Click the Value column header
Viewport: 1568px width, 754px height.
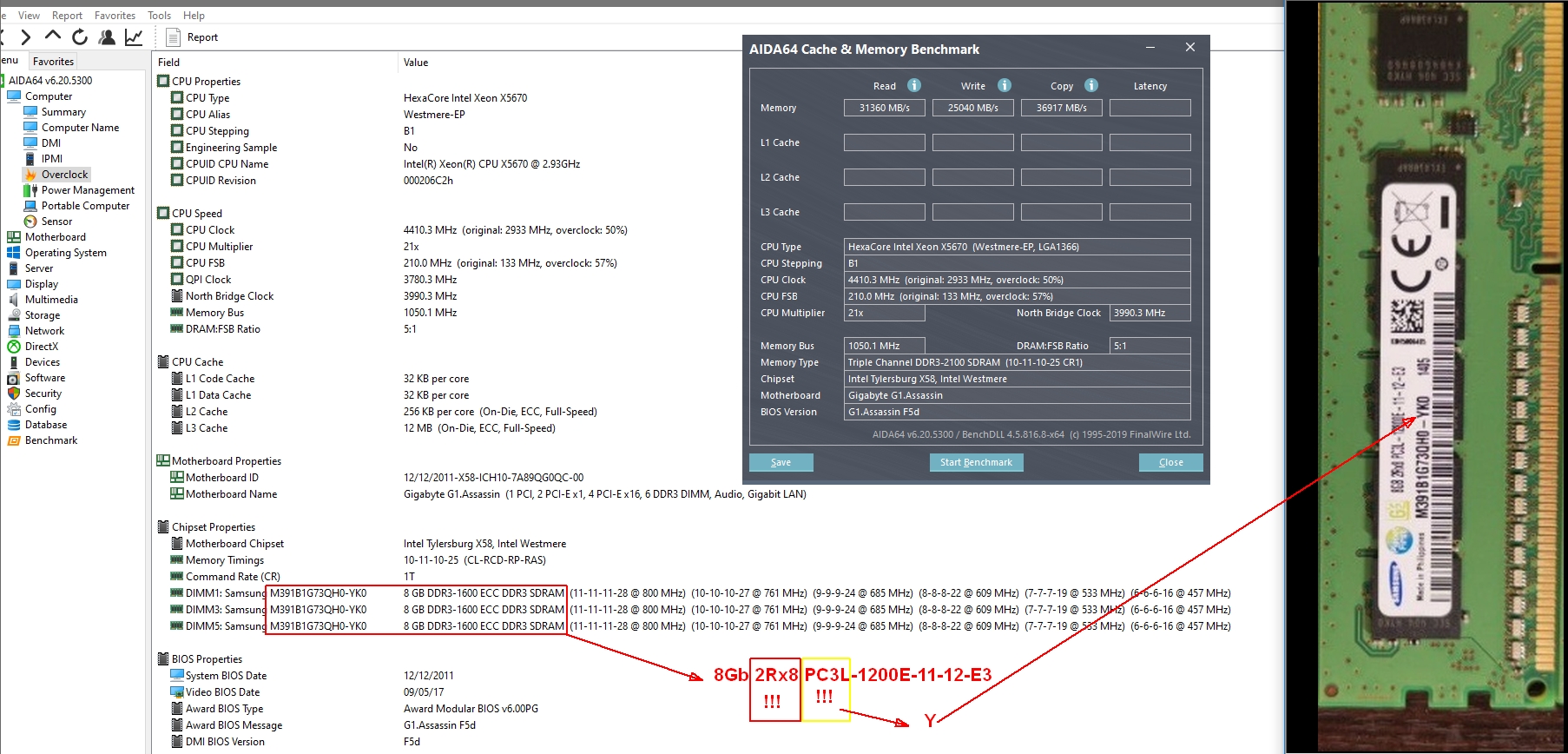tap(415, 63)
